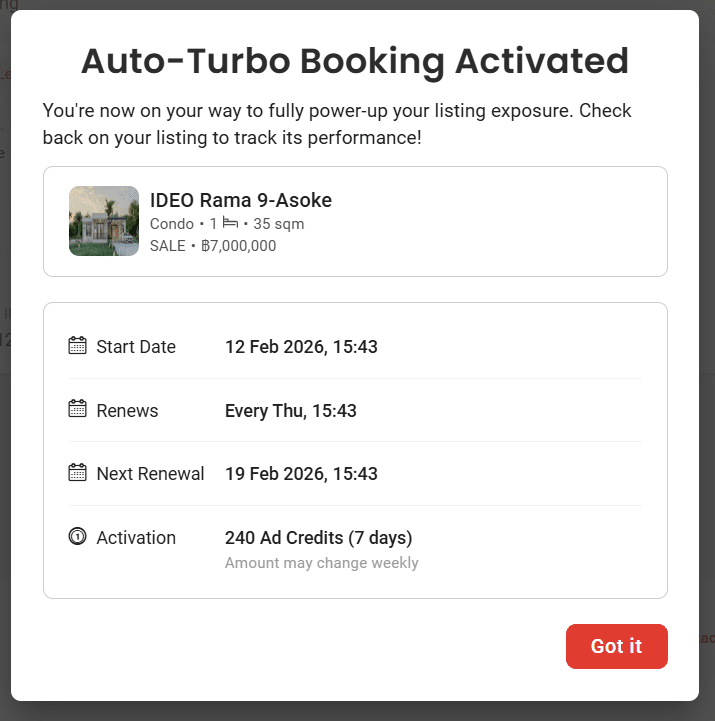715x721 pixels.
Task: Click the Start Date label
Action: pos(136,347)
